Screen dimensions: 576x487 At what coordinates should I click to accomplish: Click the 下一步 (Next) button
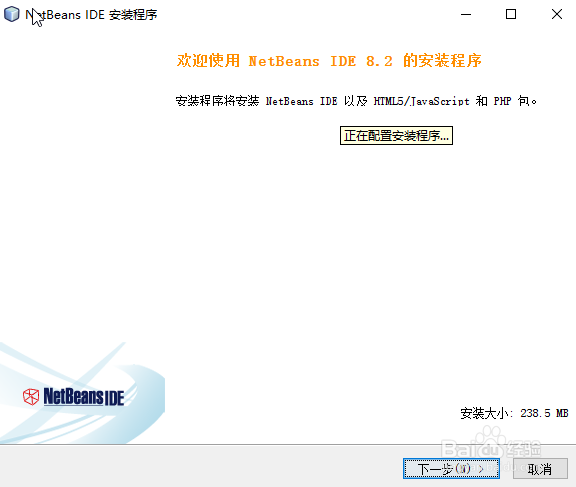pos(451,469)
